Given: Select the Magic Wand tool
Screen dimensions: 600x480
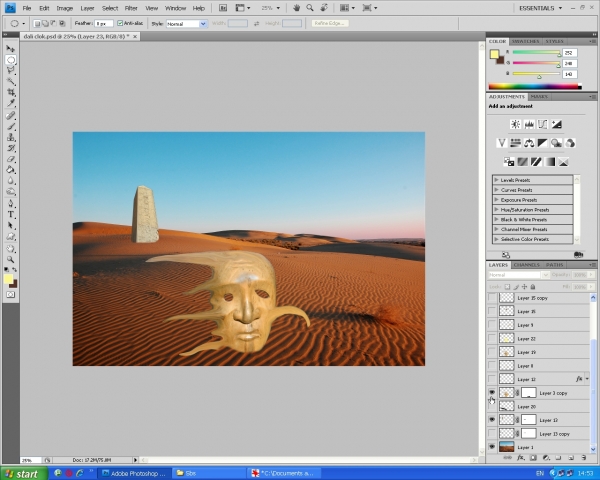Looking at the screenshot, I should [x=11, y=81].
